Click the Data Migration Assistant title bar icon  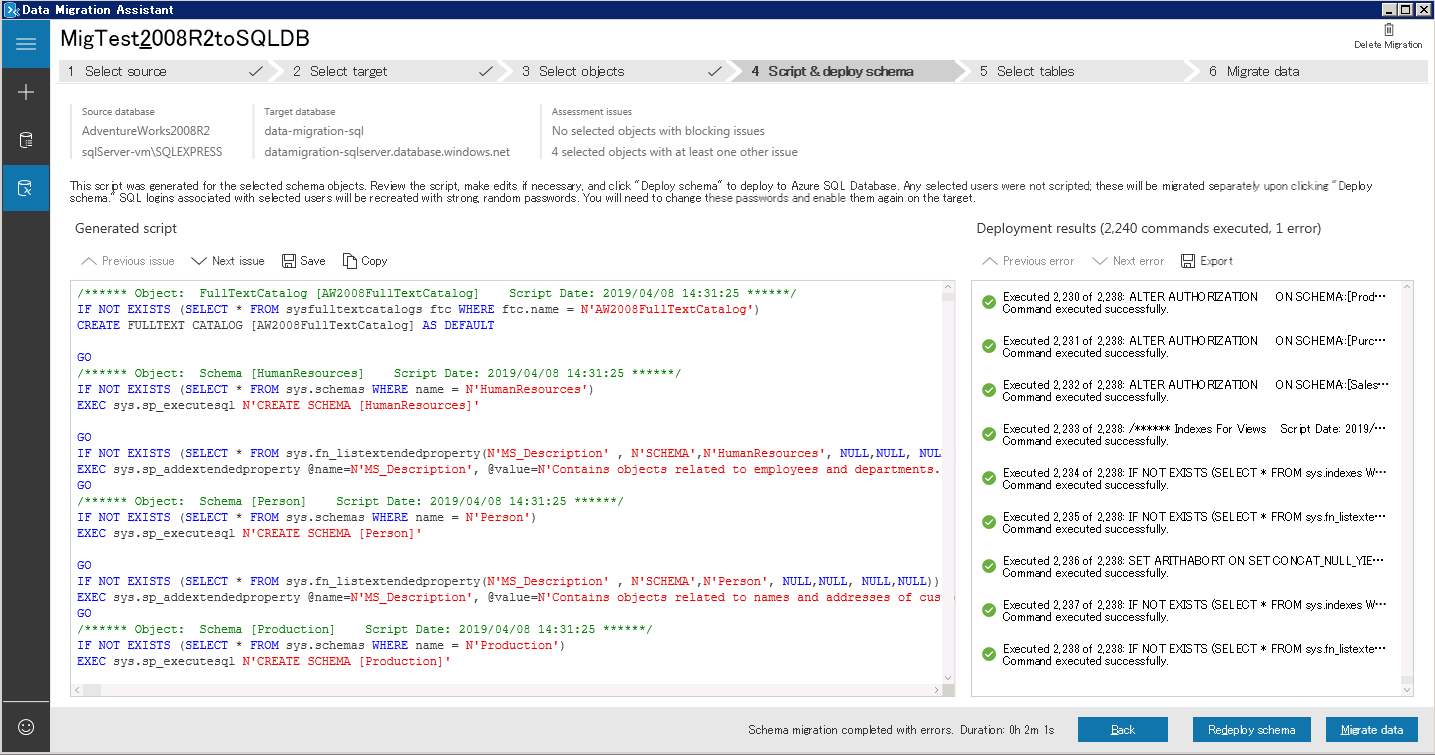tap(11, 10)
